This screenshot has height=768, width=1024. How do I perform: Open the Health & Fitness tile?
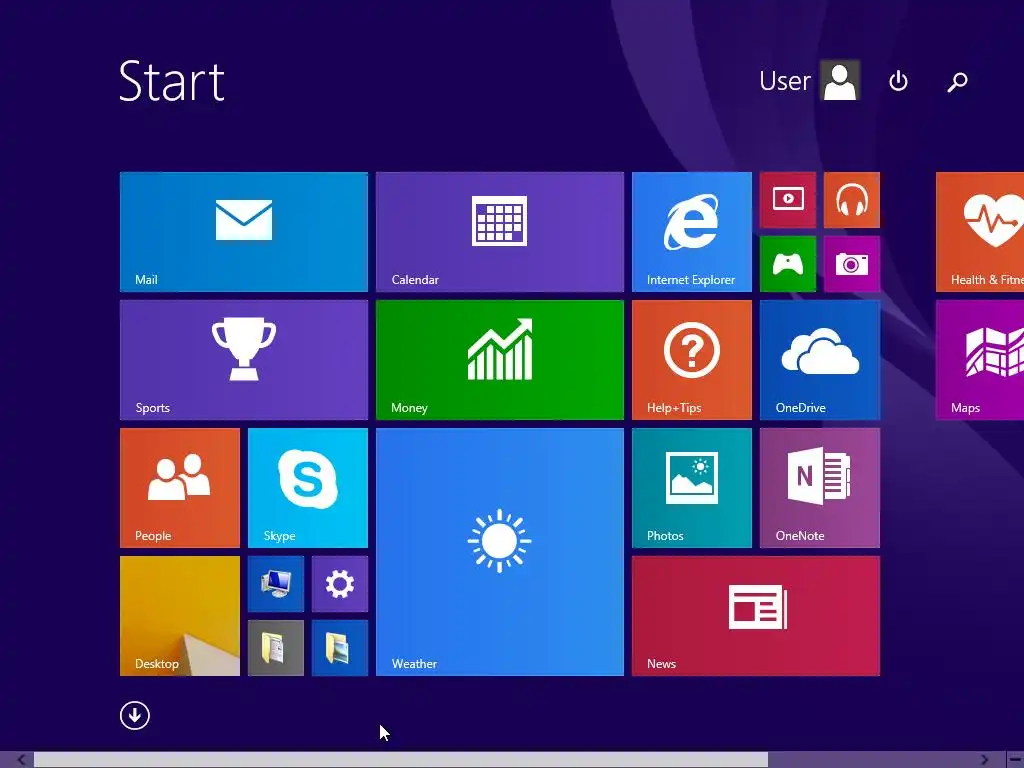980,232
